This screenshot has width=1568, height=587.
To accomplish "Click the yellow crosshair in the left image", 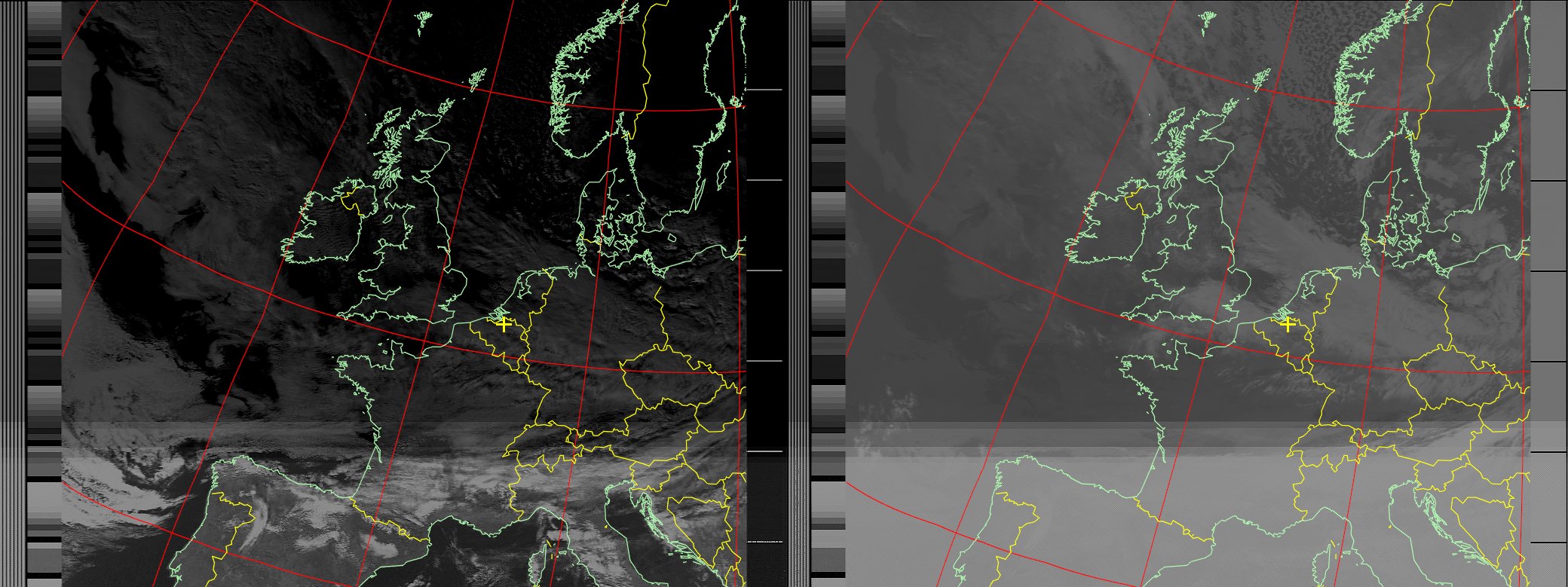I will click(504, 325).
